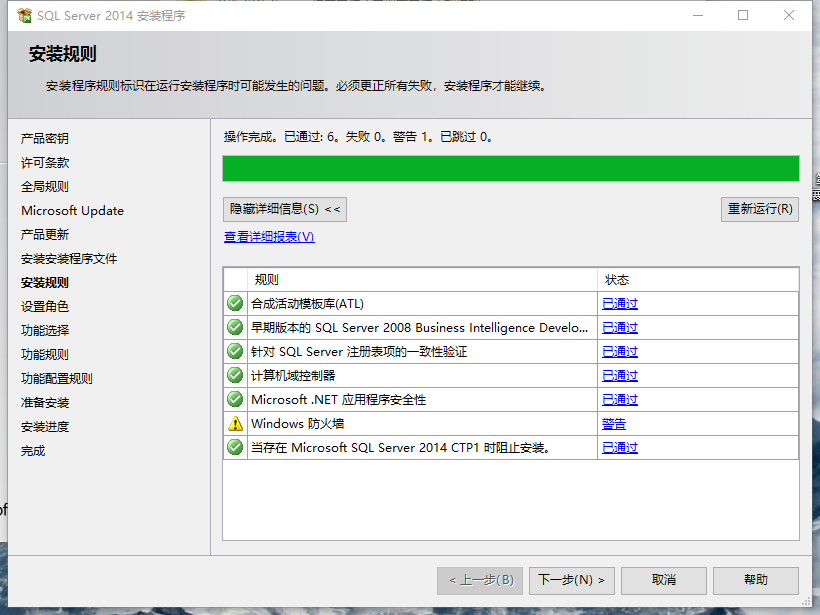820x615 pixels.
Task: Select the 合成活动模板库(ATL) rule name
Action: click(308, 304)
